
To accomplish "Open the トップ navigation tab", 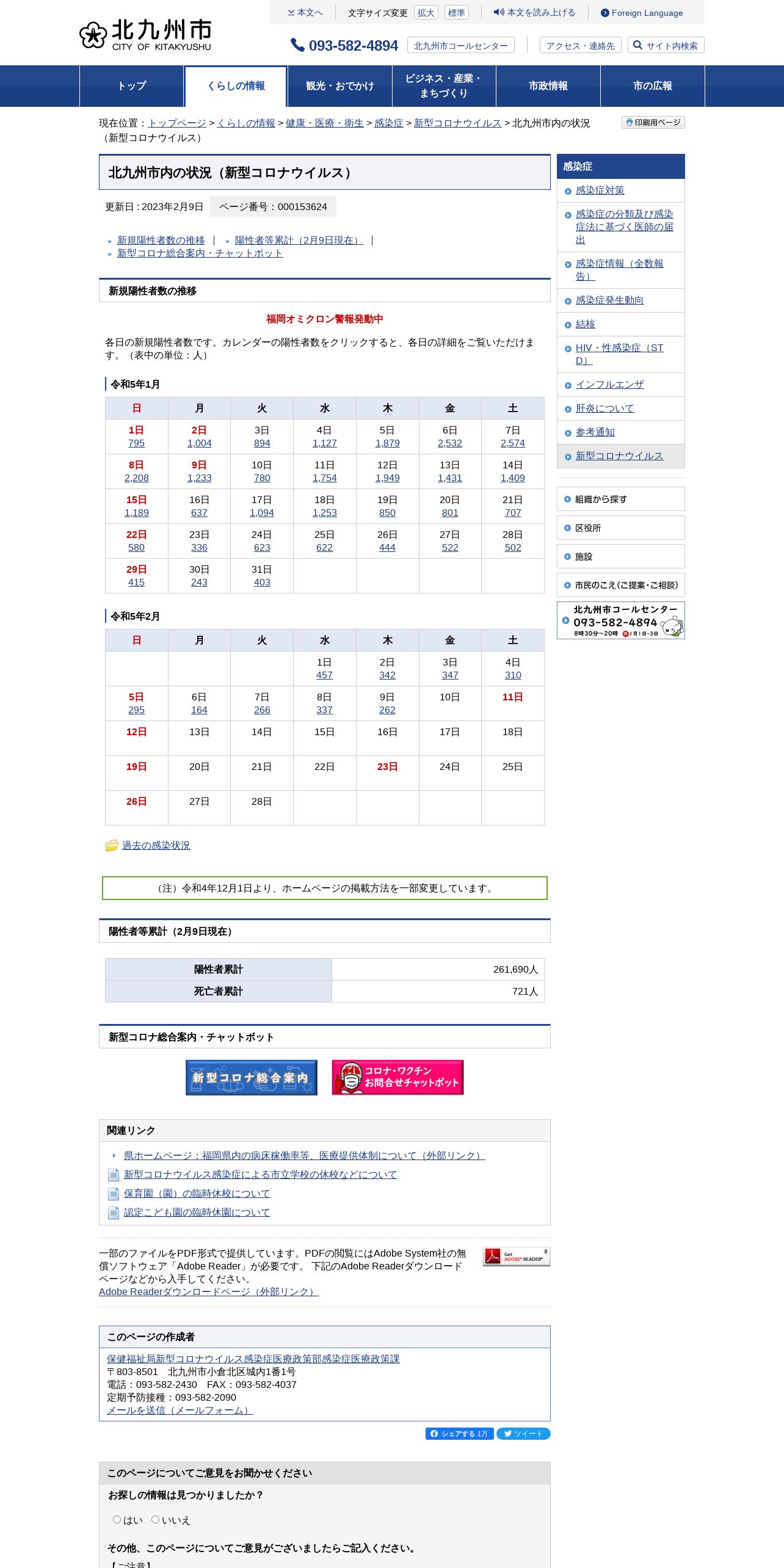I will point(132,86).
